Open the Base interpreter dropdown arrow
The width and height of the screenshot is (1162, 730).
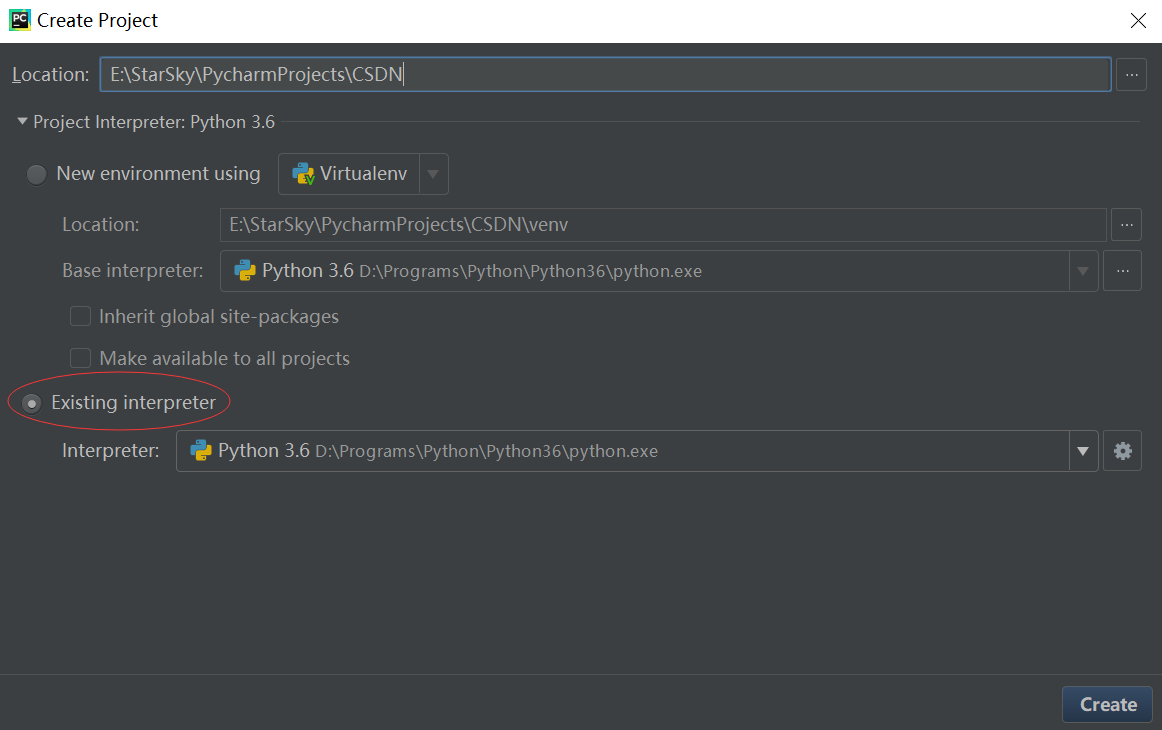1083,271
